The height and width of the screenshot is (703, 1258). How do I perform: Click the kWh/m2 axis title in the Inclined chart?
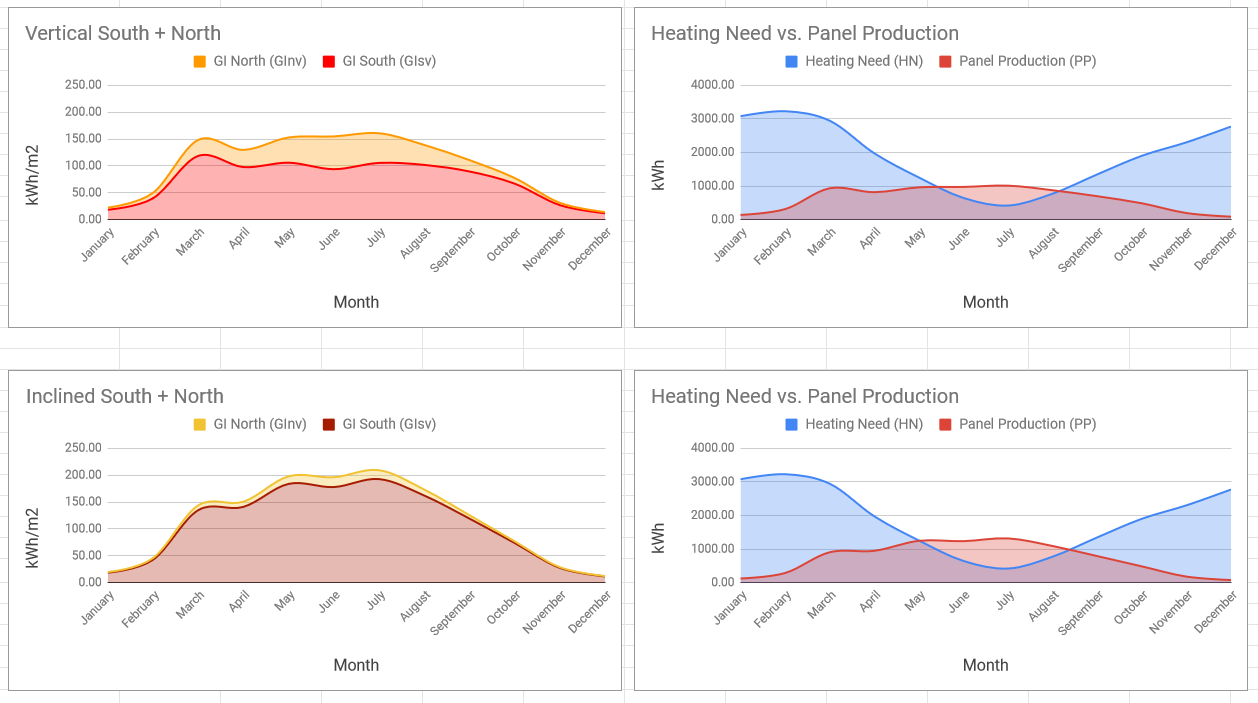click(x=33, y=538)
